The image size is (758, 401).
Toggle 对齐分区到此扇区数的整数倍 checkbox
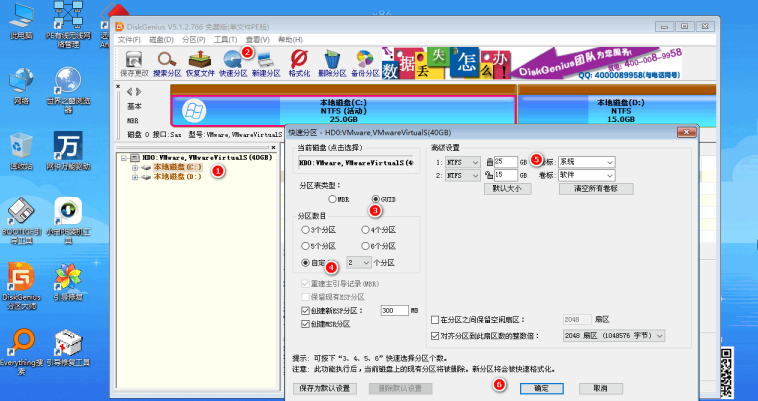pos(435,335)
